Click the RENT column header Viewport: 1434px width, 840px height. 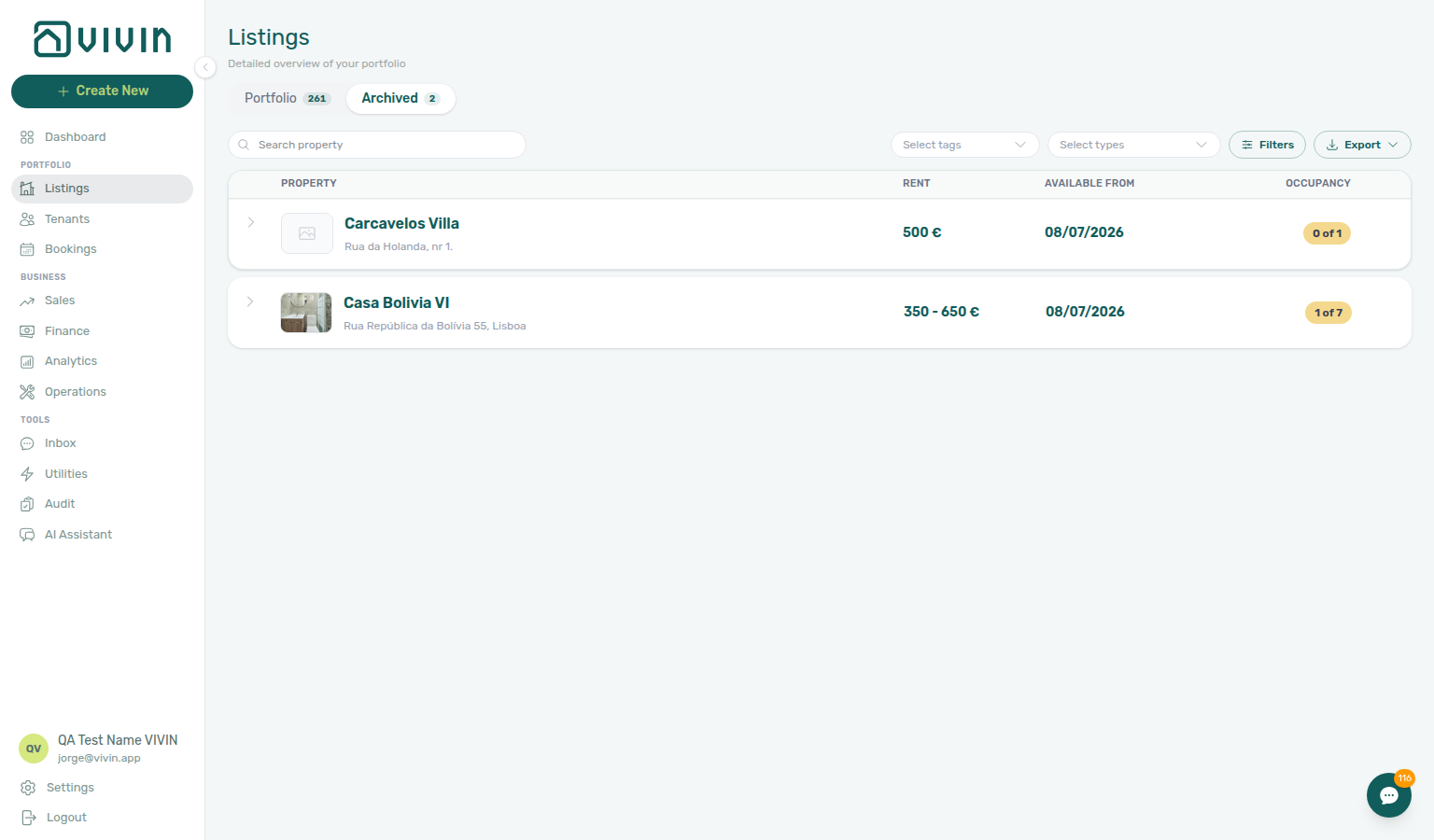tap(917, 184)
